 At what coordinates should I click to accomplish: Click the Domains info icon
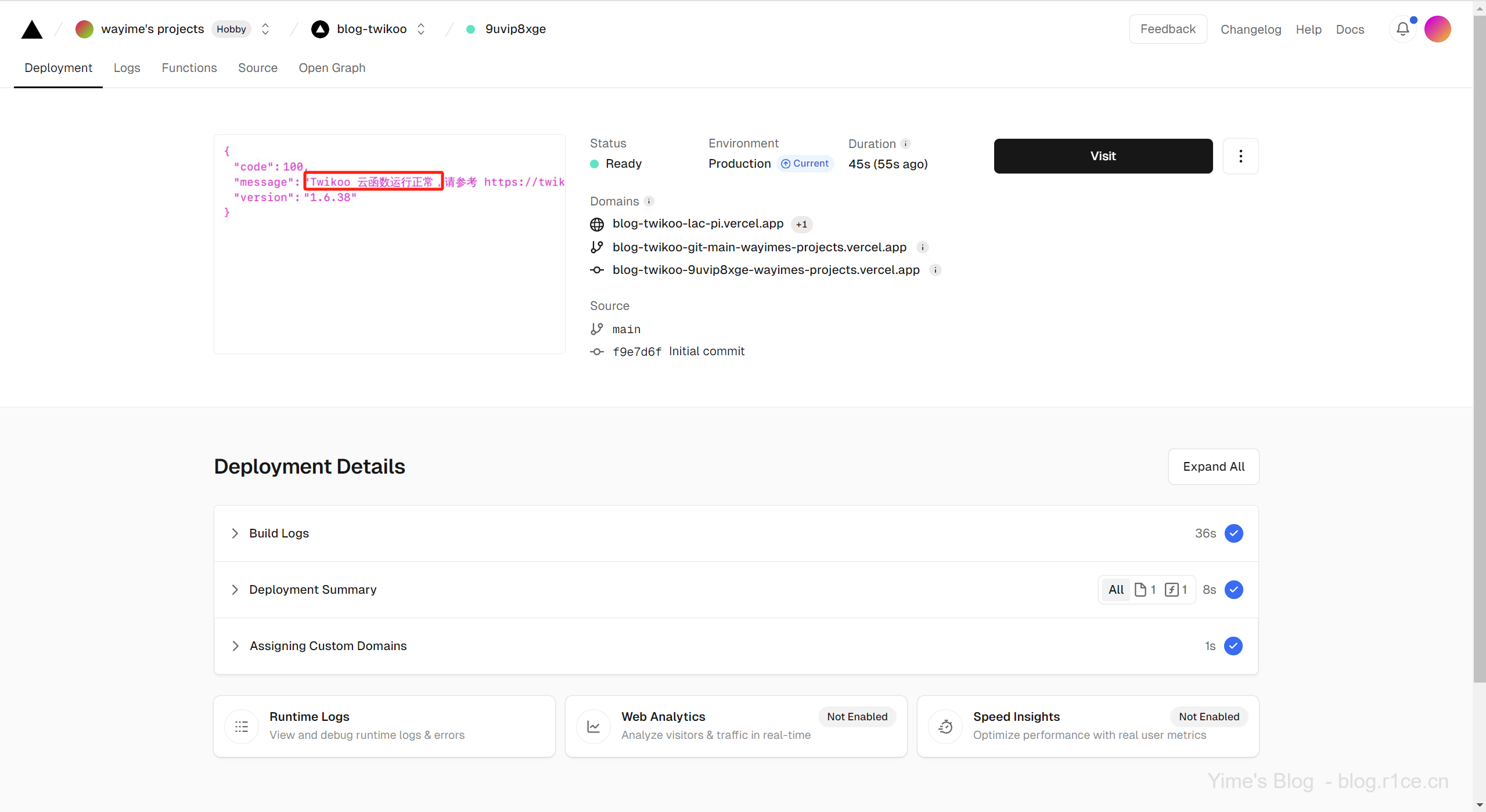[649, 201]
